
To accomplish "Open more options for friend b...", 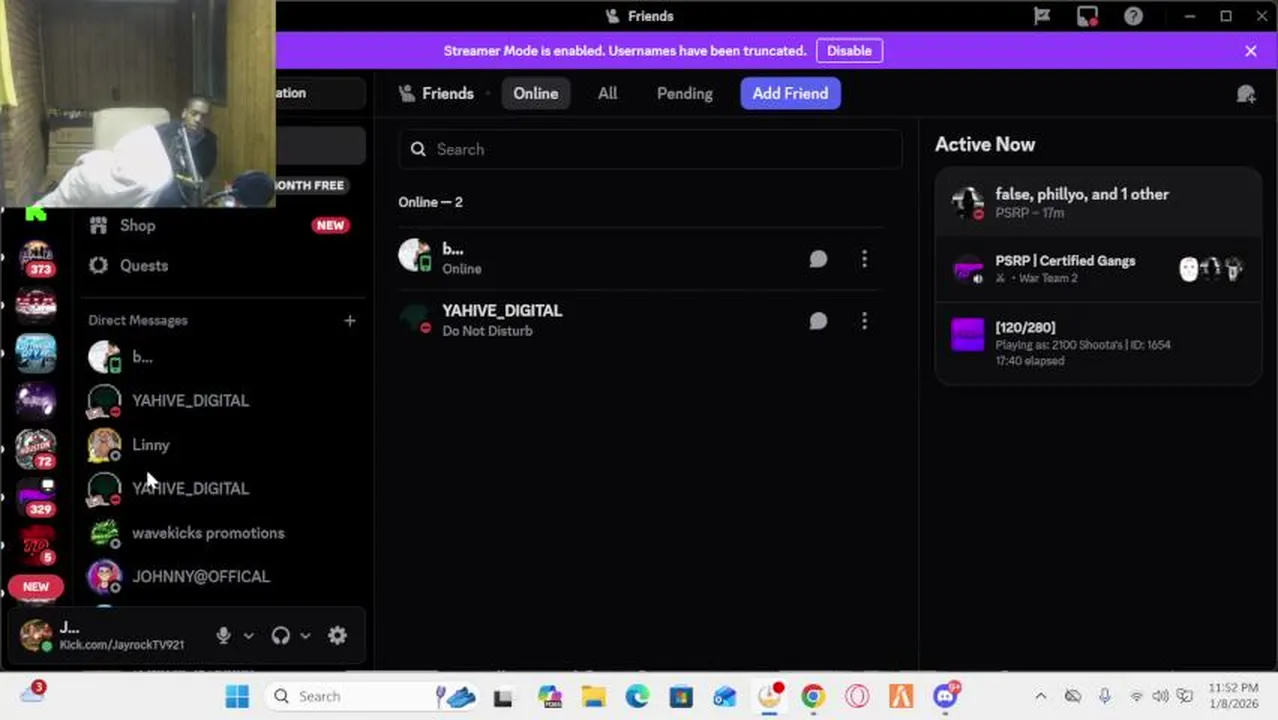I will tap(864, 259).
